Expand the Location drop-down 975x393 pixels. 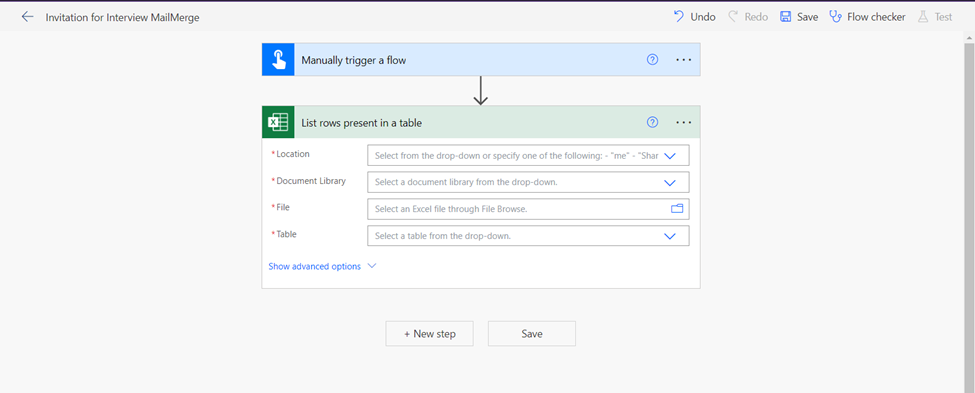(670, 156)
